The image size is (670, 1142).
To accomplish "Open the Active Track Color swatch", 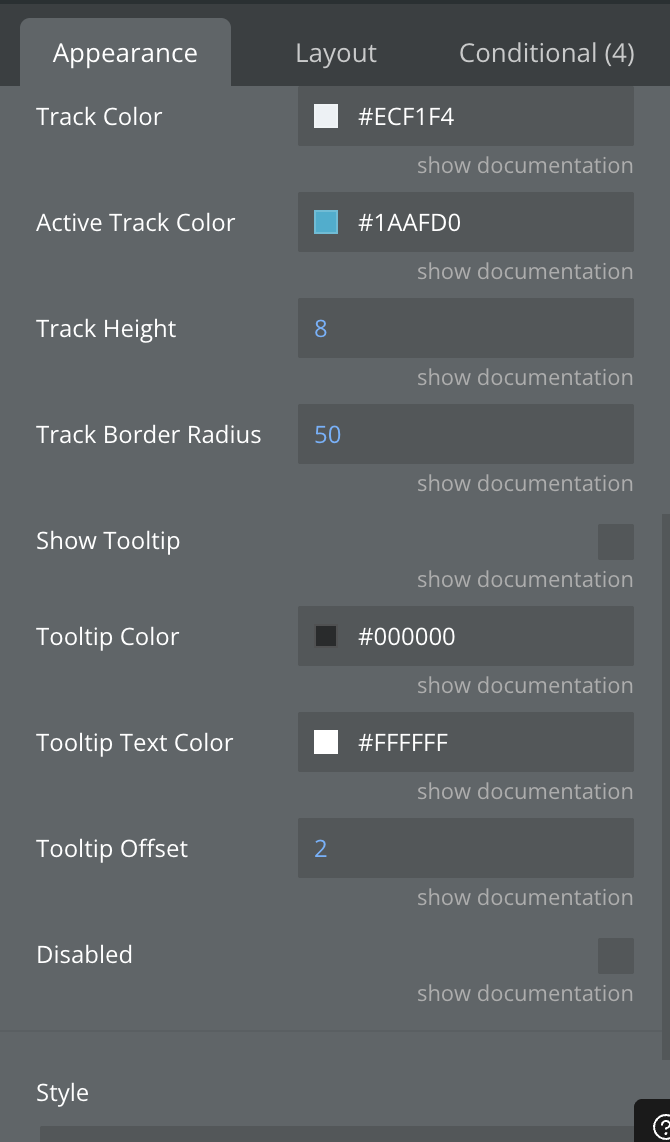I will tap(326, 223).
